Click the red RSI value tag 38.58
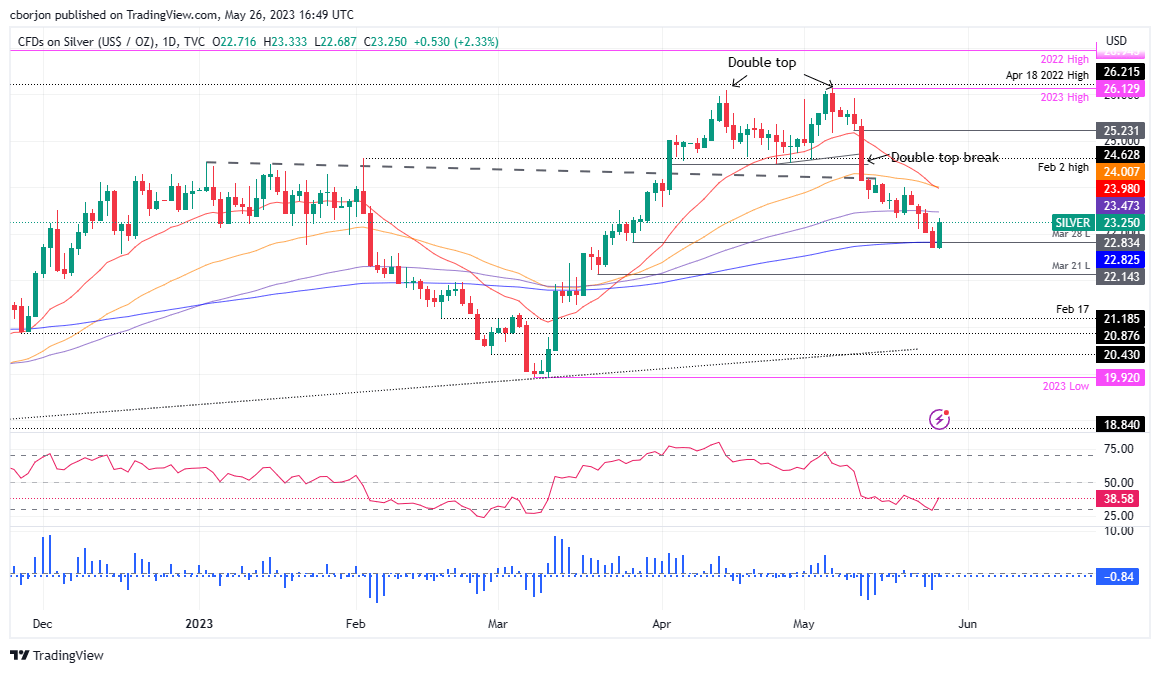 tap(1118, 498)
